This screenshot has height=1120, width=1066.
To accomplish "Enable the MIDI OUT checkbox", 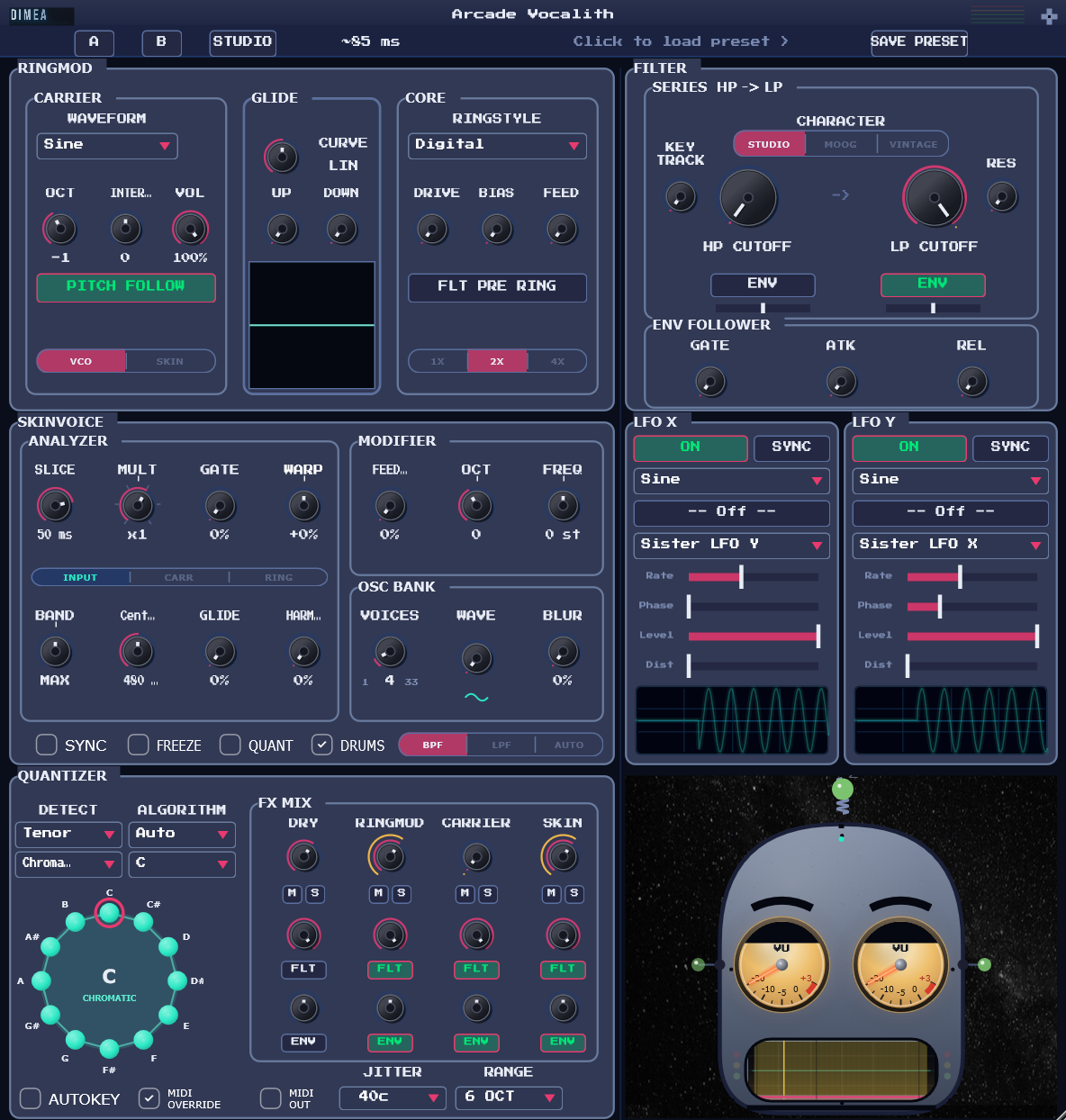I will [x=270, y=1098].
